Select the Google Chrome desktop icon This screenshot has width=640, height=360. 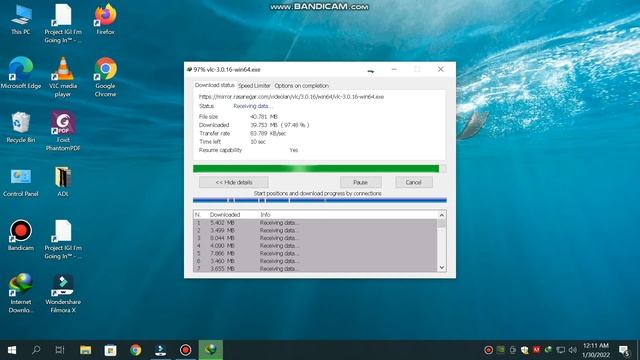pyautogui.click(x=105, y=77)
